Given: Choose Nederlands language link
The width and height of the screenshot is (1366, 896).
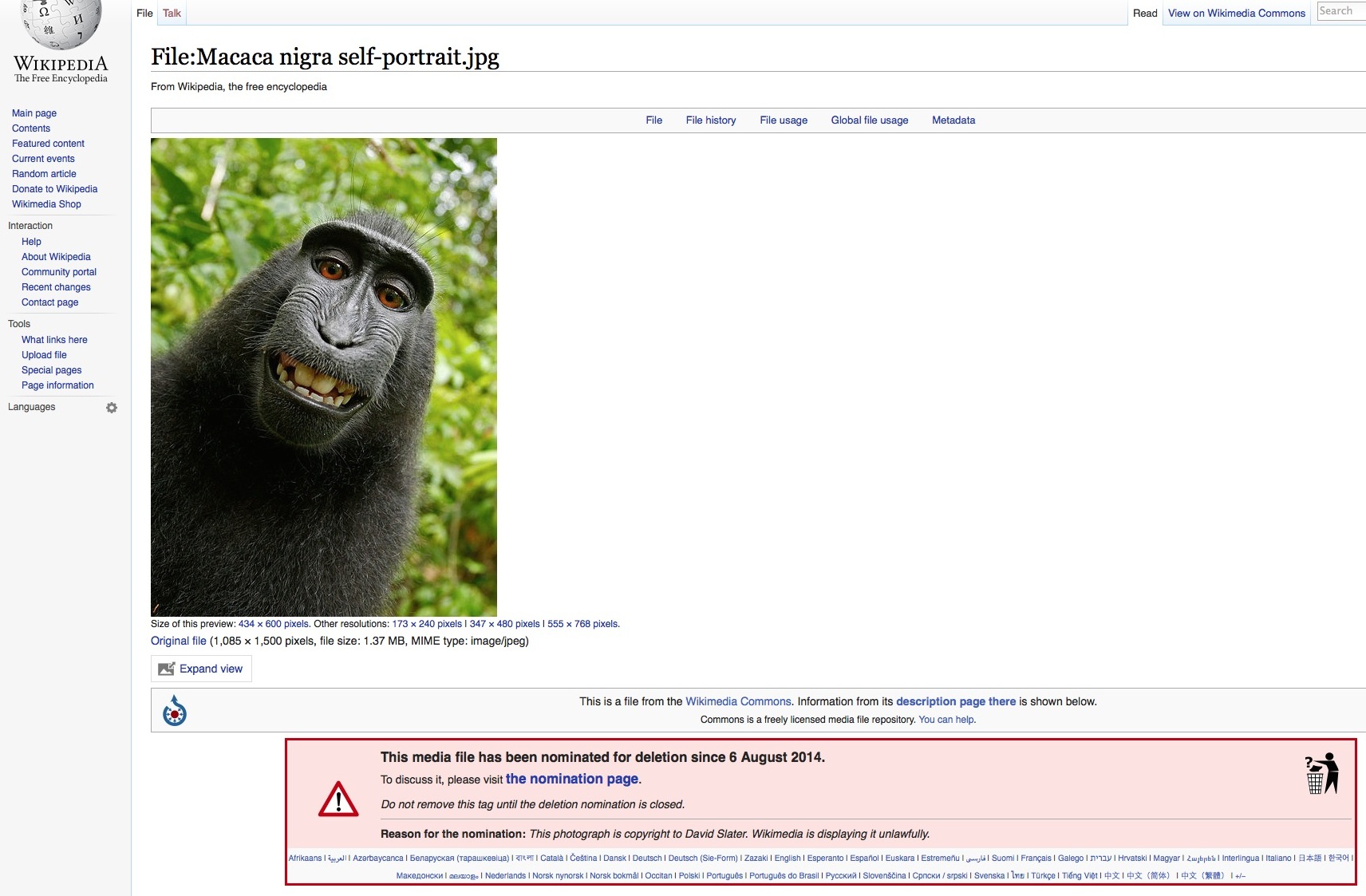Looking at the screenshot, I should 505,876.
